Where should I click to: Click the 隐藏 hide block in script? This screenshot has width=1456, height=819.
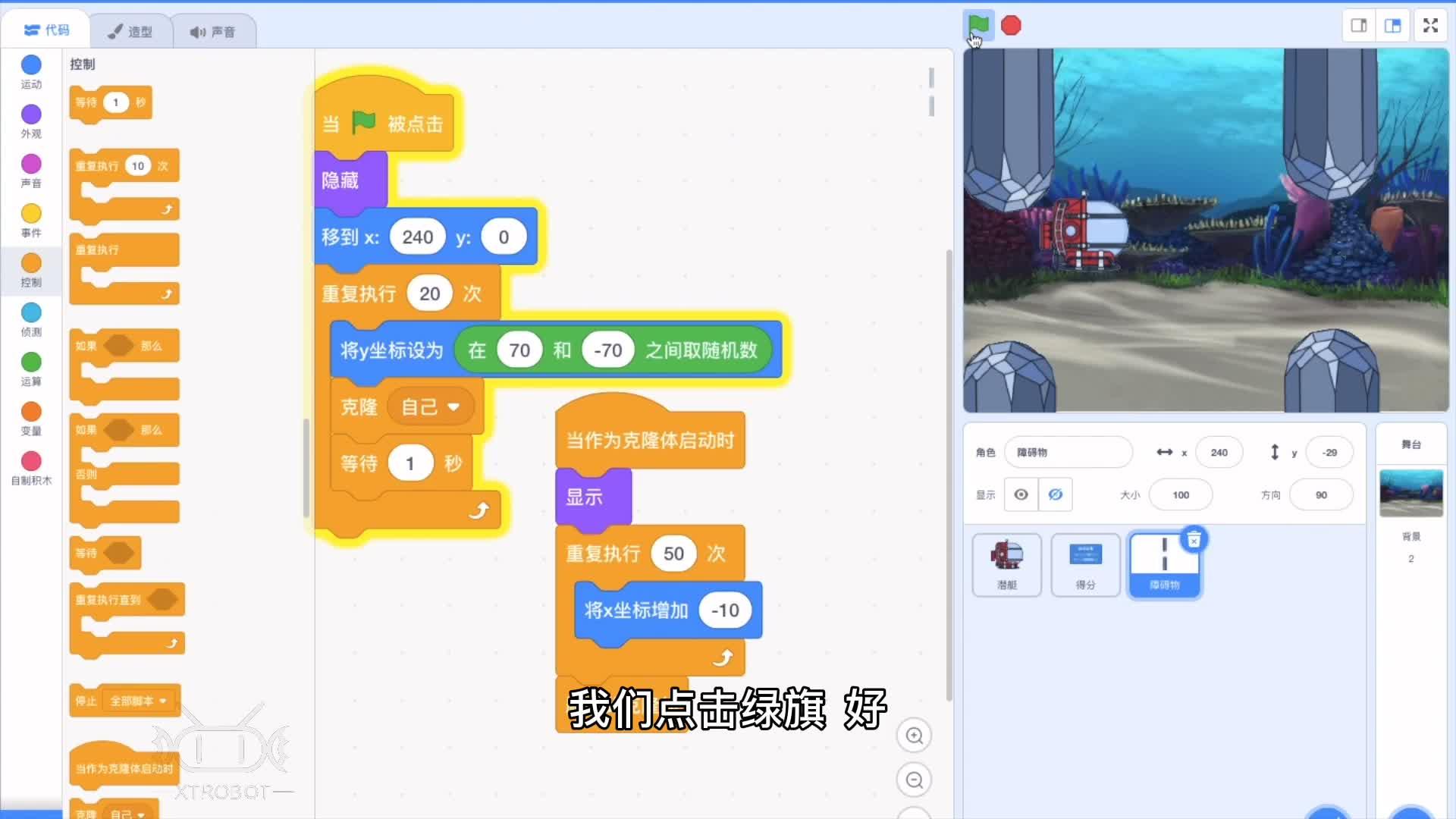point(350,180)
